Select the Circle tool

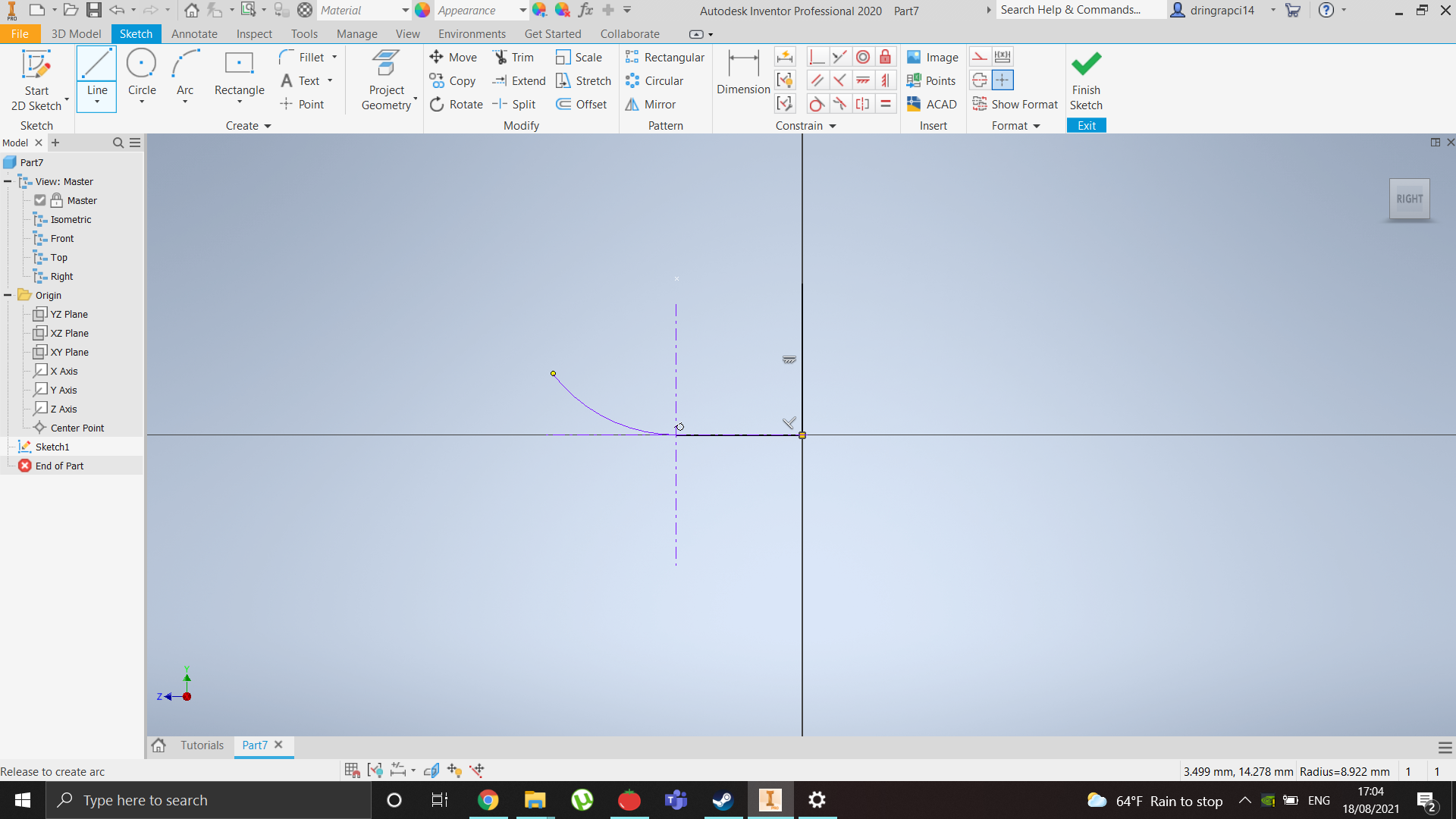pyautogui.click(x=141, y=76)
